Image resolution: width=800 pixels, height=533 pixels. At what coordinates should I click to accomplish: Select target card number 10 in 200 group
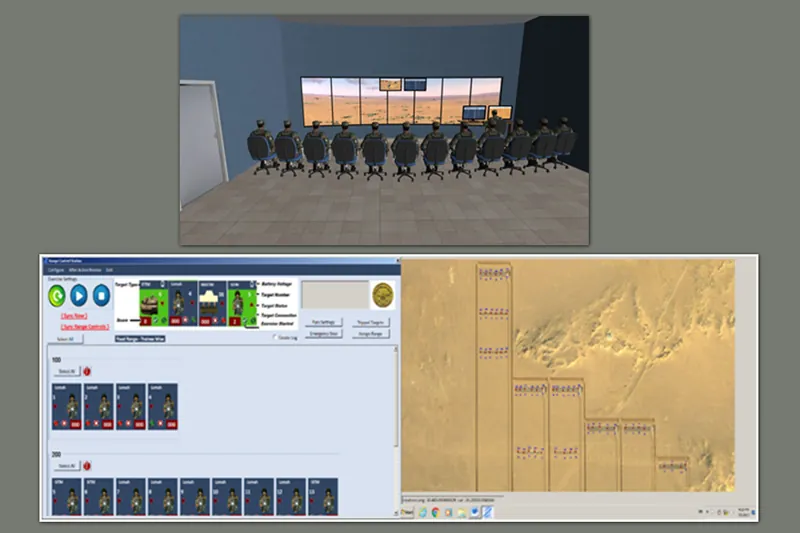tap(227, 496)
